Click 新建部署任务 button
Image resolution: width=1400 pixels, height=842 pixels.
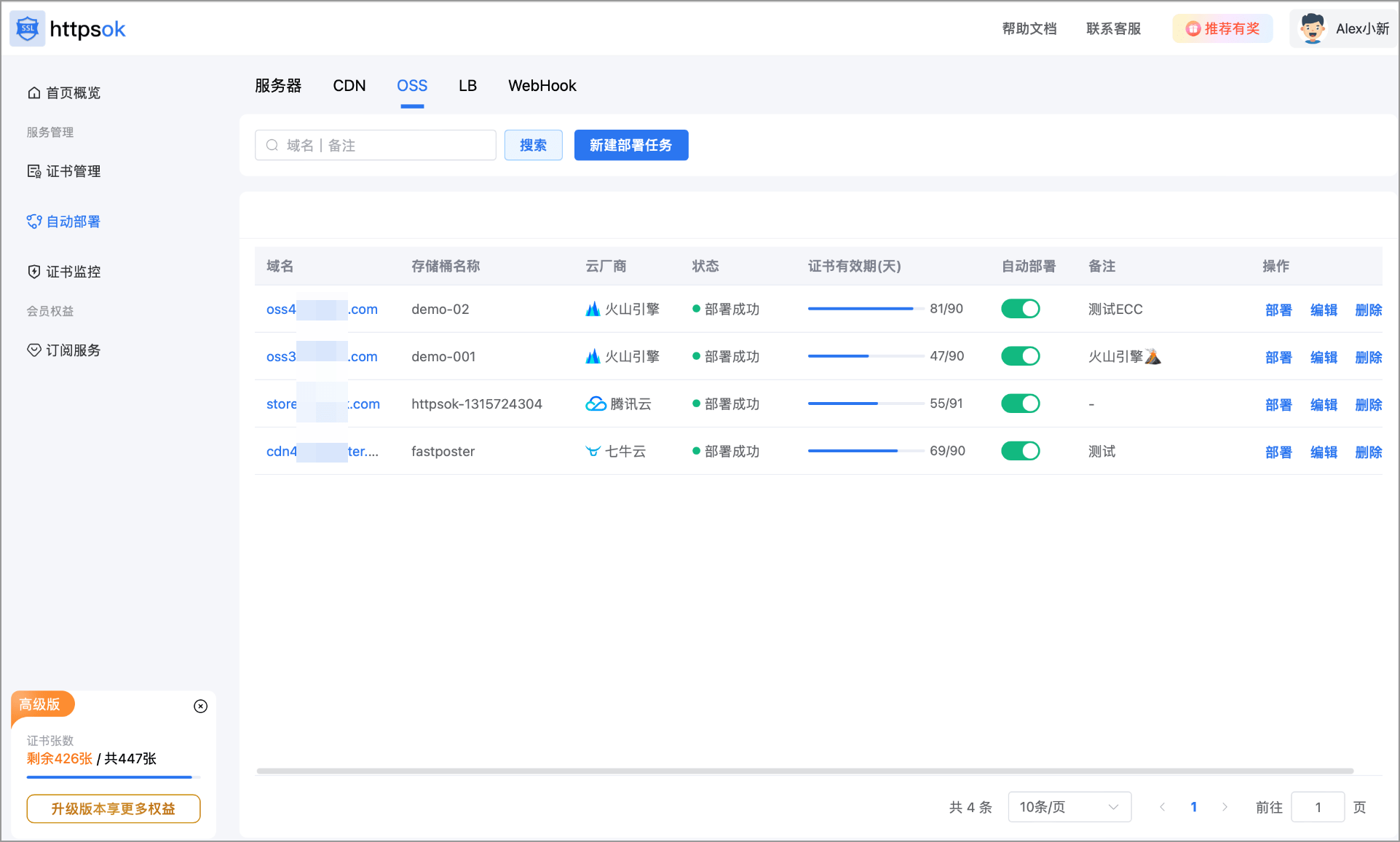pyautogui.click(x=631, y=145)
